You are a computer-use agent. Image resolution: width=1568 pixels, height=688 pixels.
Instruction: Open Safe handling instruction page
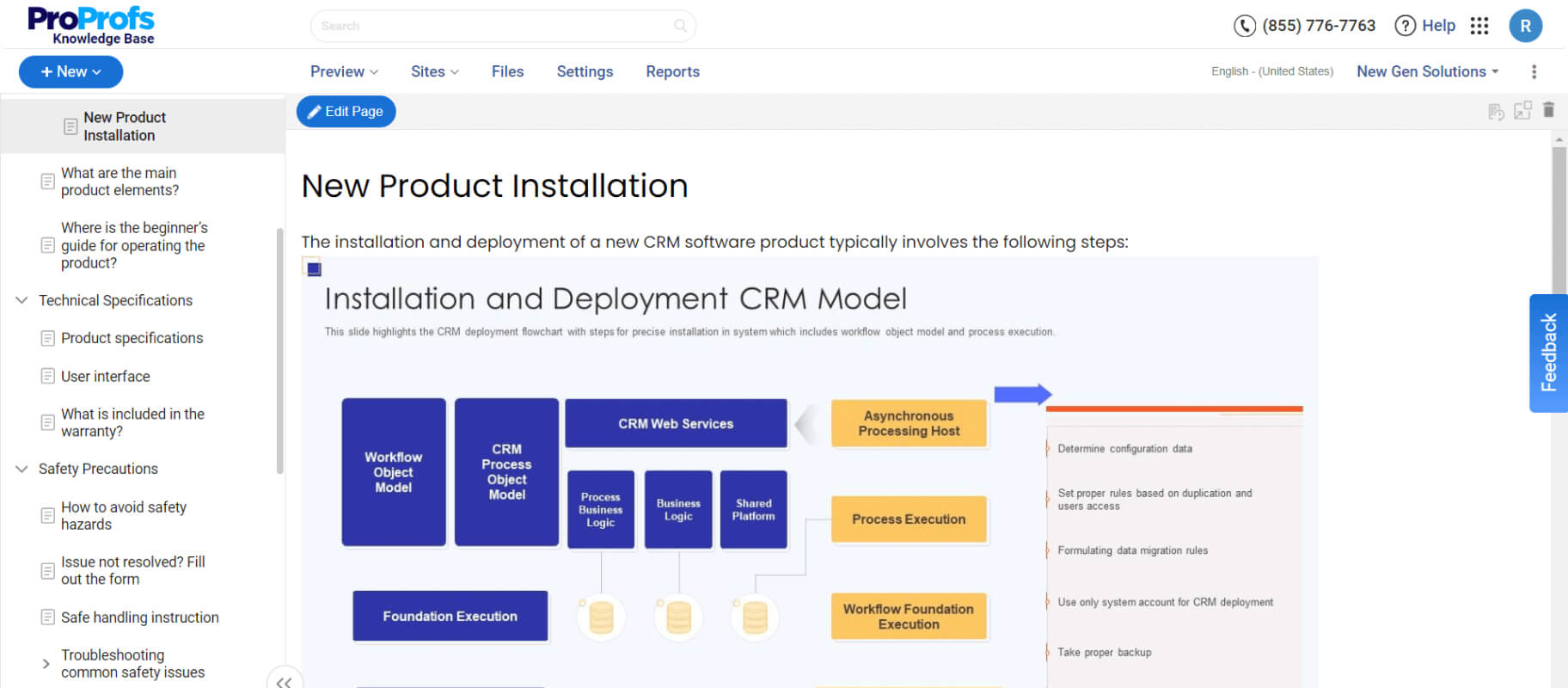tap(139, 617)
